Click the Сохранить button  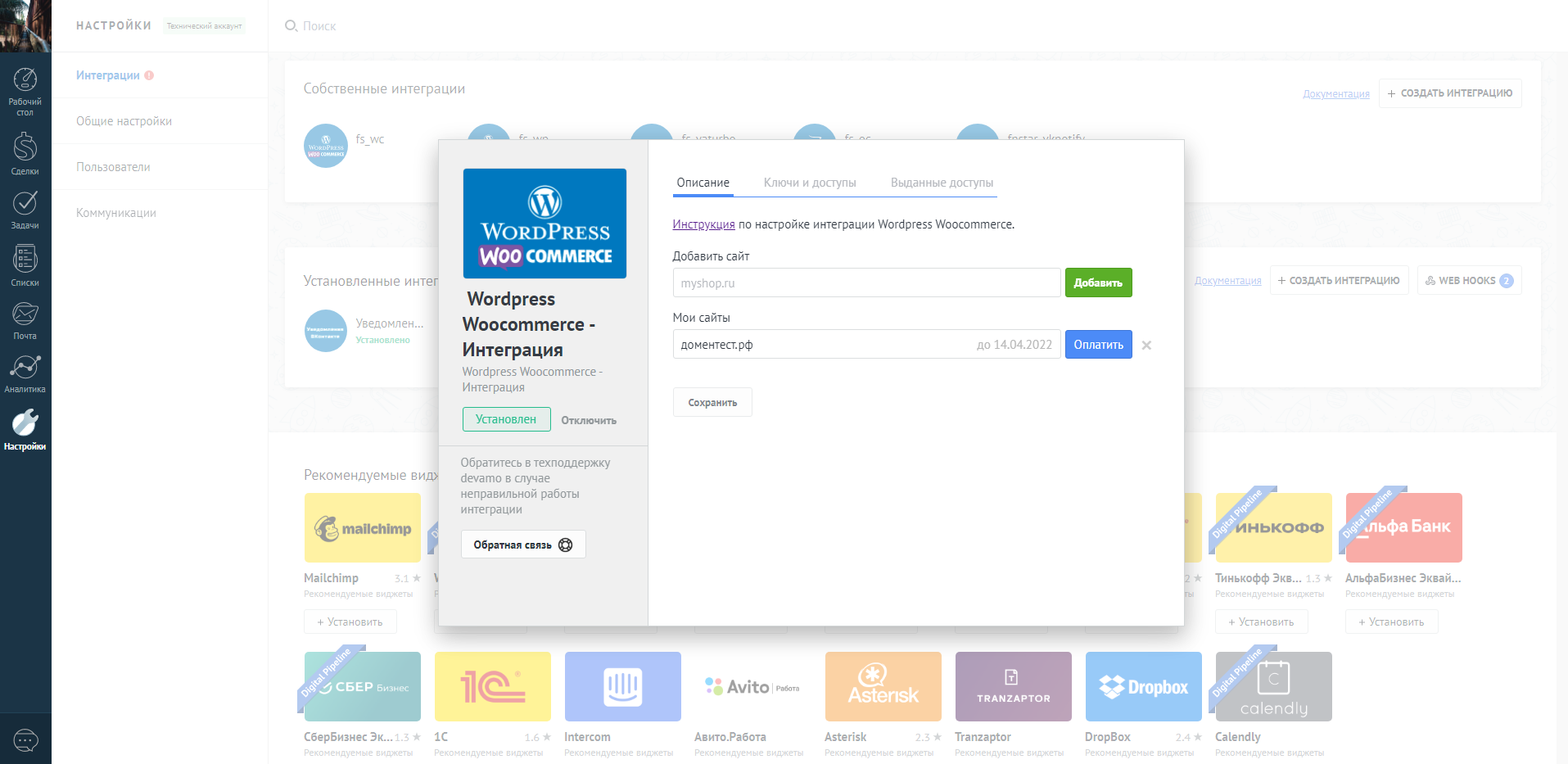coord(712,402)
